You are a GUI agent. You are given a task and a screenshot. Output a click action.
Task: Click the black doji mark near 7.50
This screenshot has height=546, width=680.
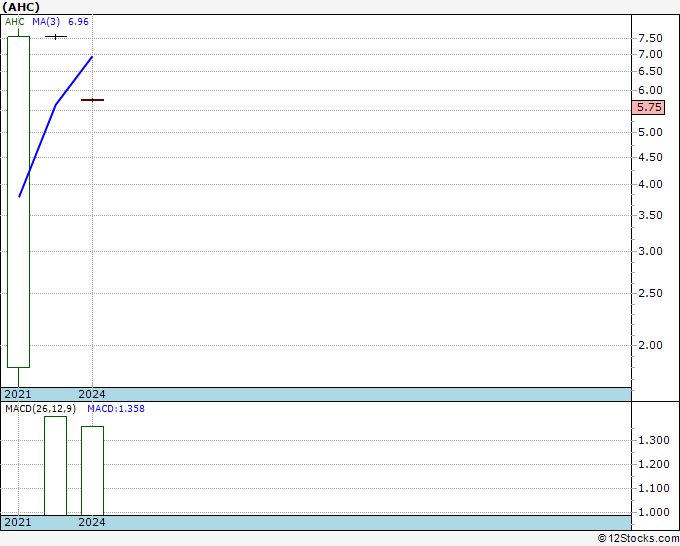pos(56,37)
